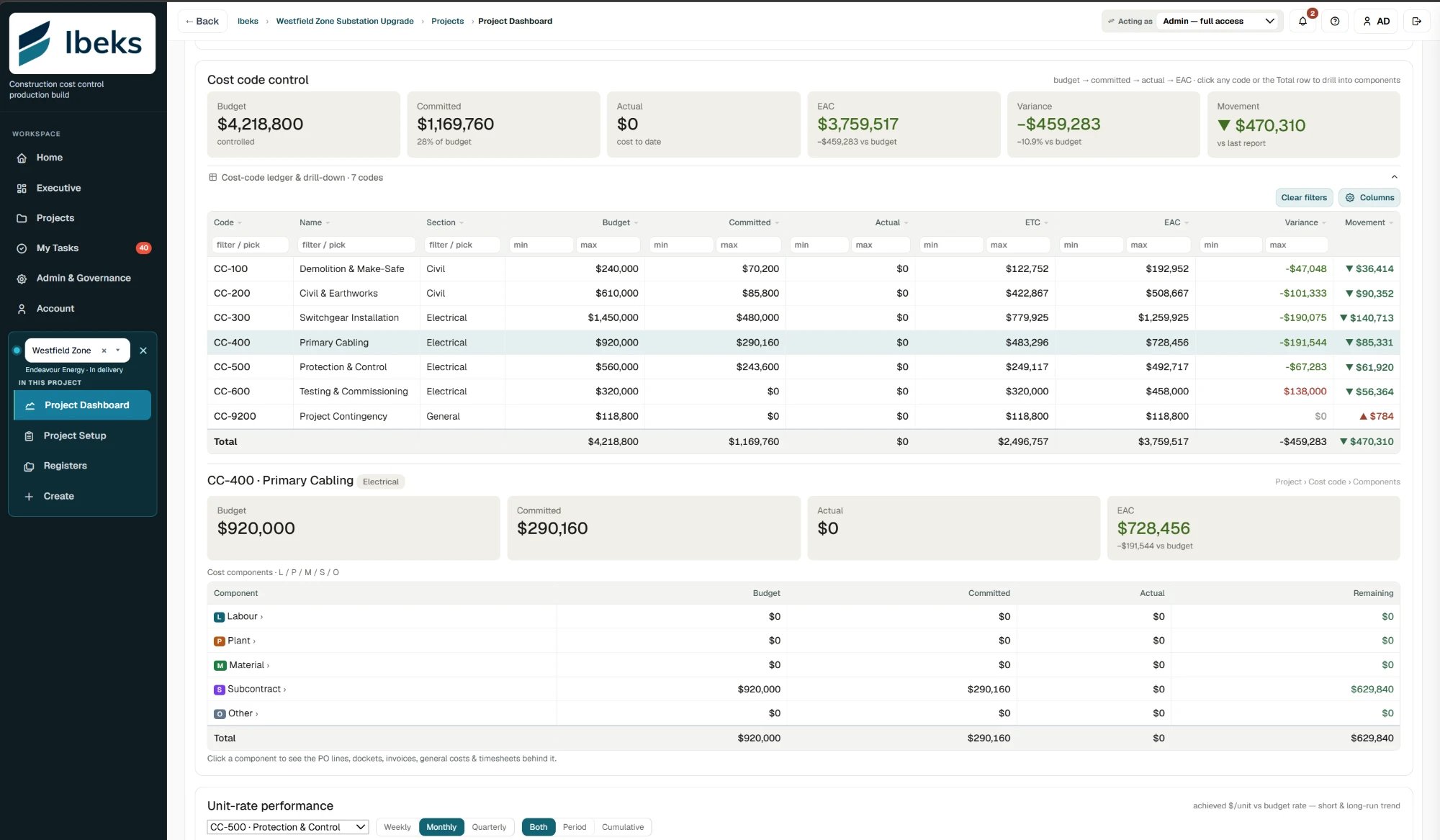Click the Columns settings gear icon
Viewport: 1440px width, 840px height.
[x=1350, y=197]
